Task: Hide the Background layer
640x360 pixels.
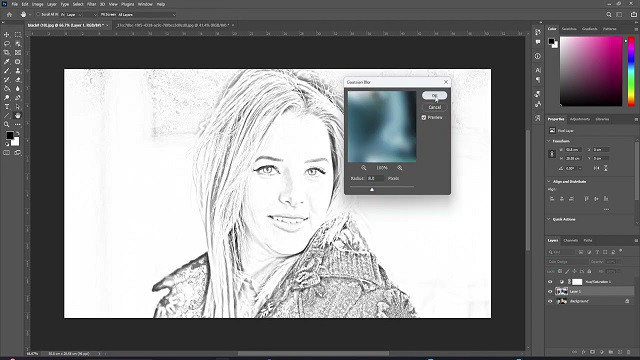Action: (550, 301)
